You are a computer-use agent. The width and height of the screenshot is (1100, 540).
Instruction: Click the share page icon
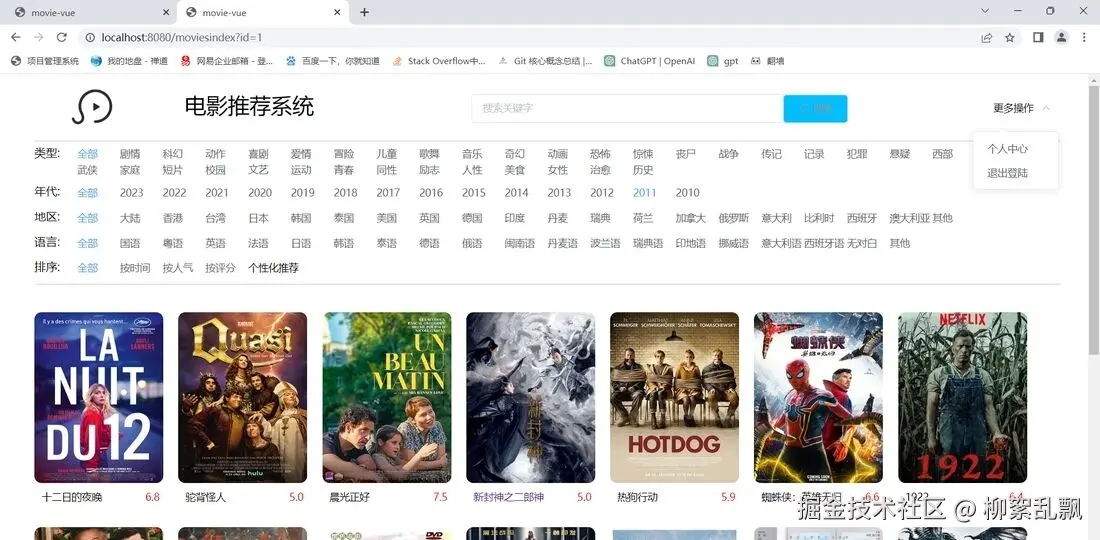[987, 38]
